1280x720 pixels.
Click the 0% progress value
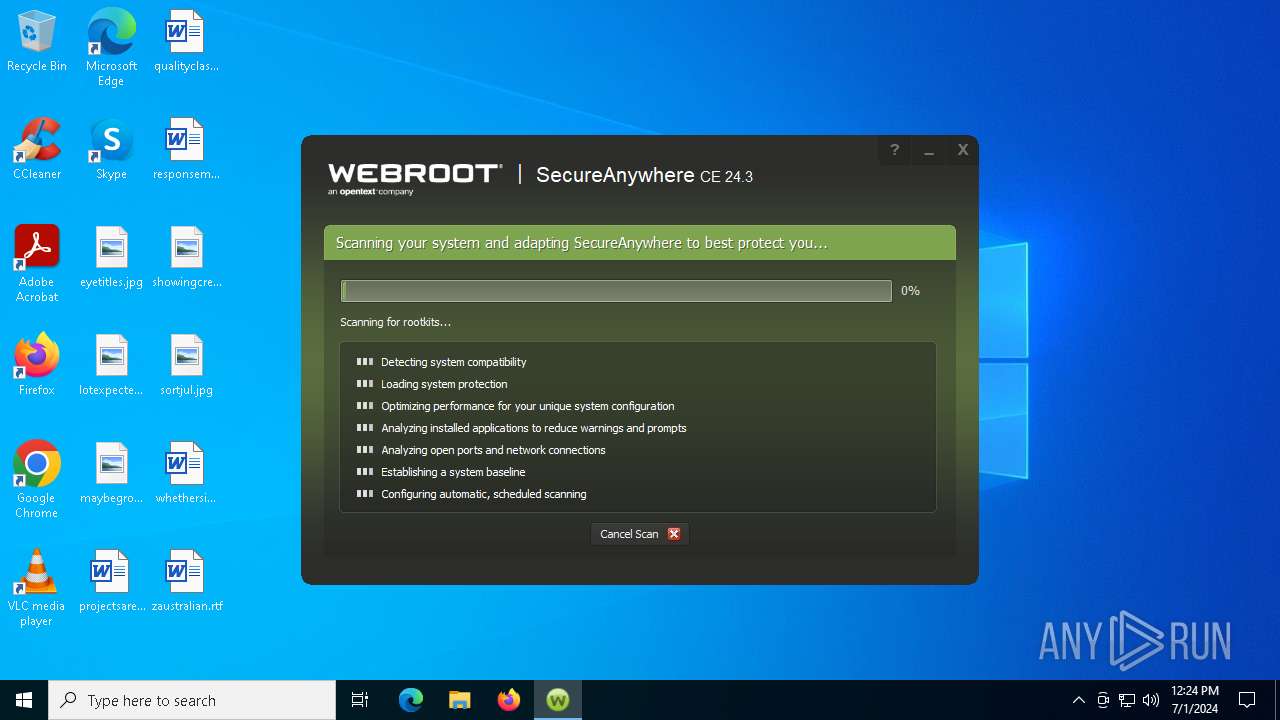[910, 291]
